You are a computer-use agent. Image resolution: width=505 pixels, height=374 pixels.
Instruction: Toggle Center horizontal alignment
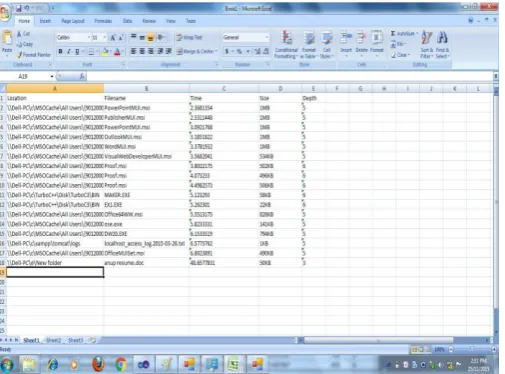click(x=142, y=51)
